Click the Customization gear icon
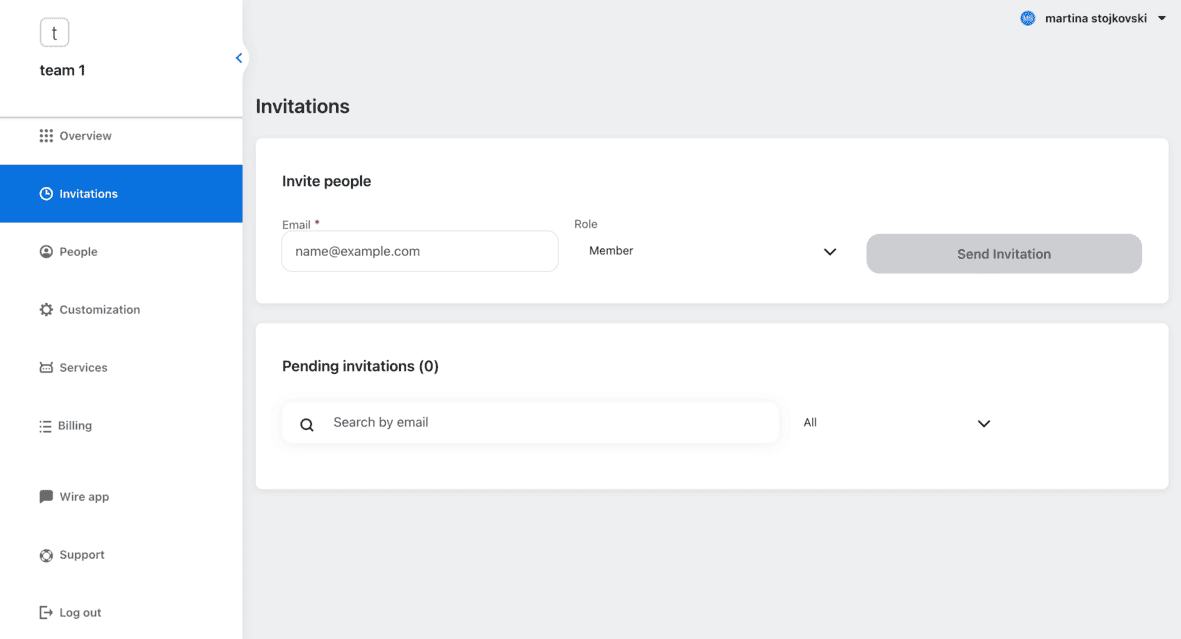This screenshot has width=1181, height=639. coord(46,310)
